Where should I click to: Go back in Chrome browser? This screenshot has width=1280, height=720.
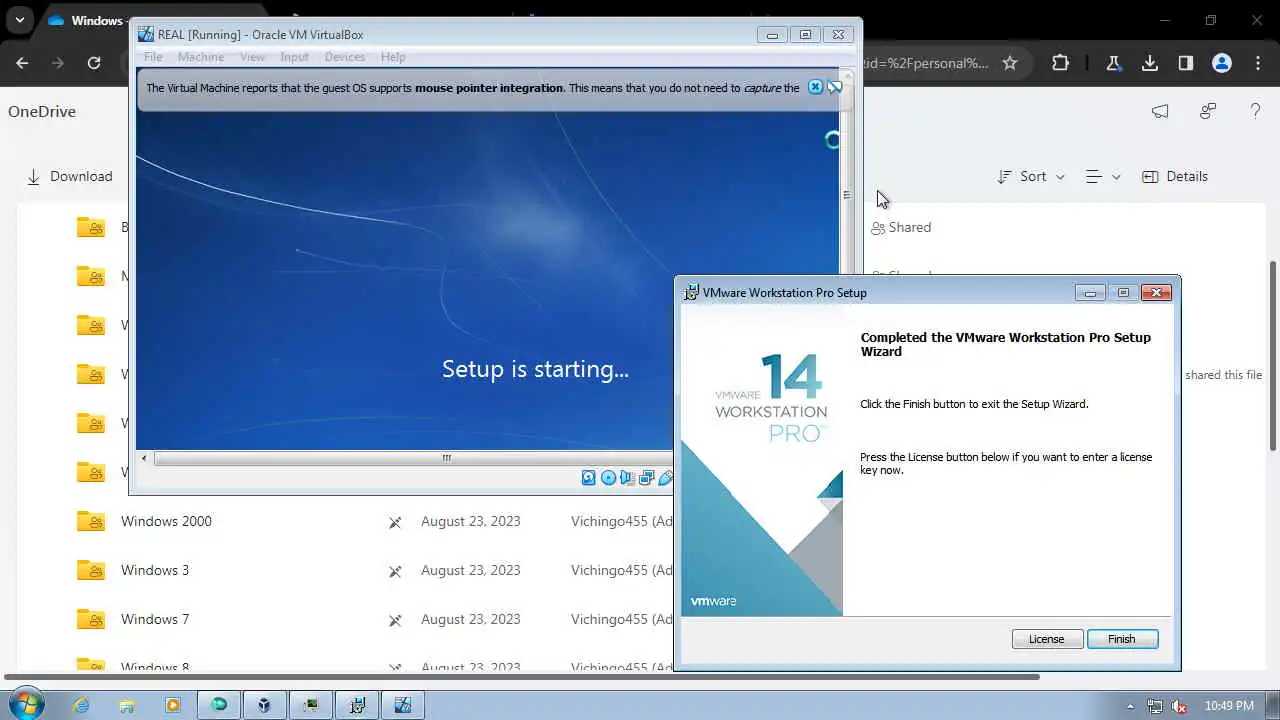click(22, 63)
